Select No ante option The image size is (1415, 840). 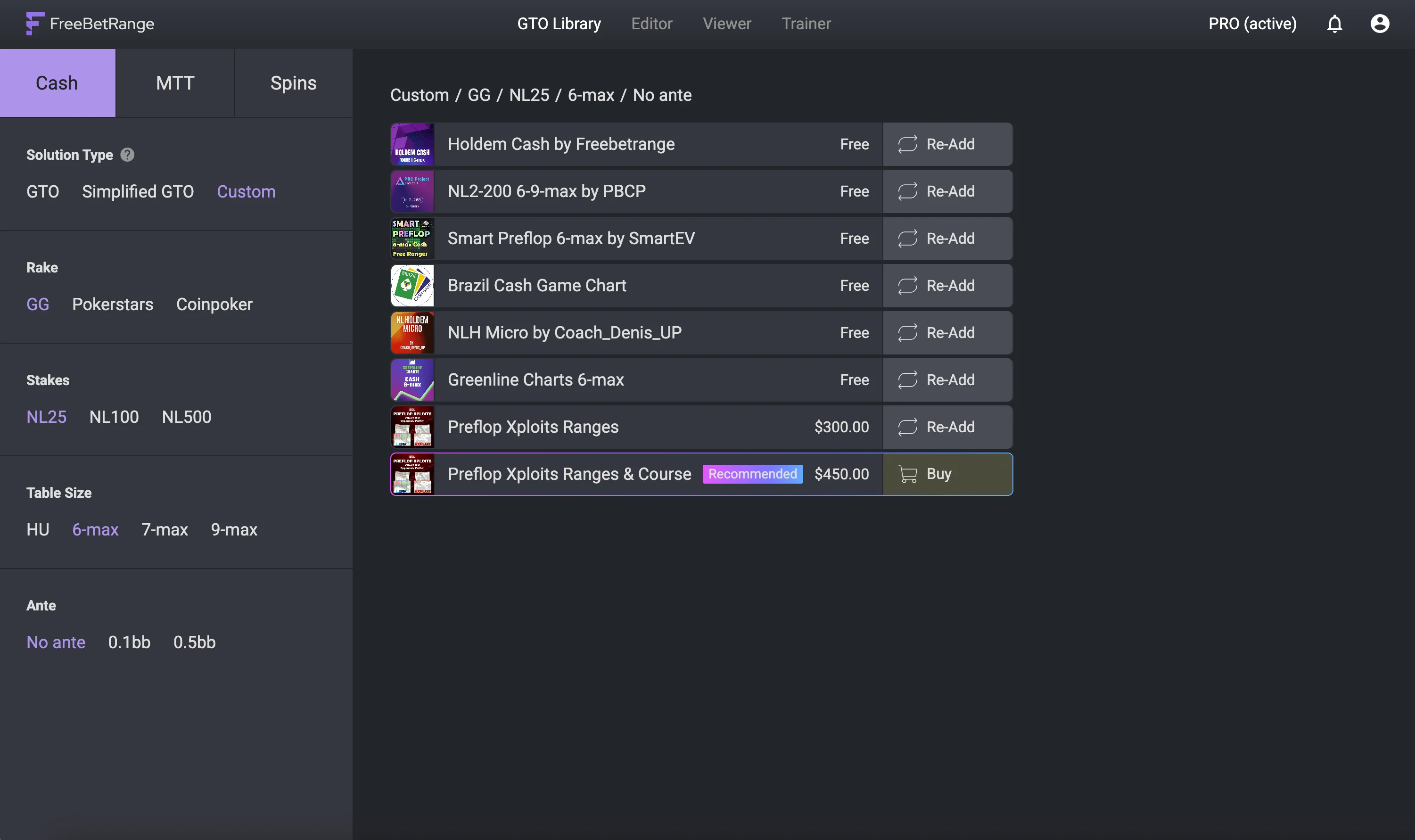click(x=56, y=642)
